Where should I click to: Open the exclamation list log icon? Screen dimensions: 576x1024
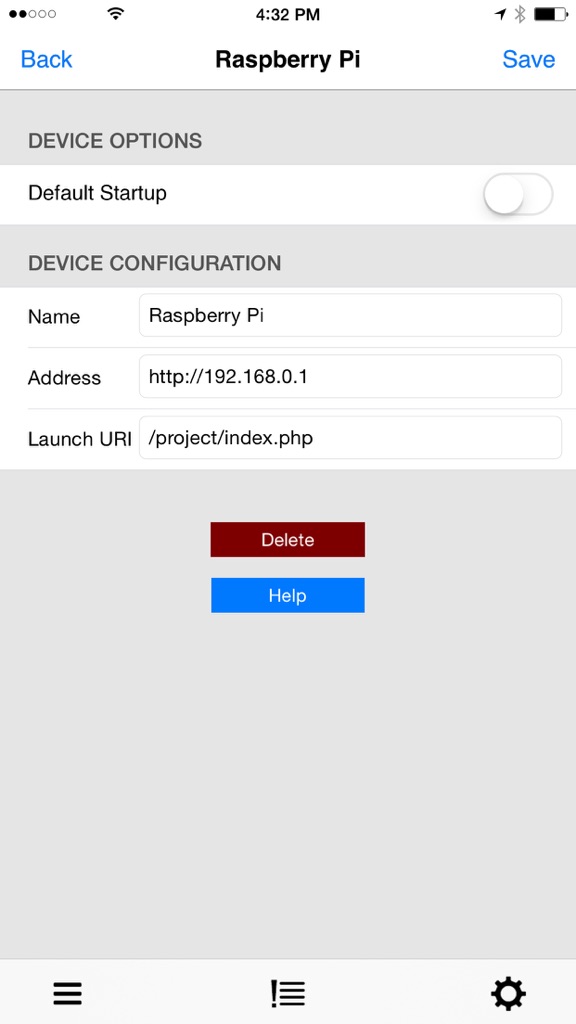click(287, 993)
